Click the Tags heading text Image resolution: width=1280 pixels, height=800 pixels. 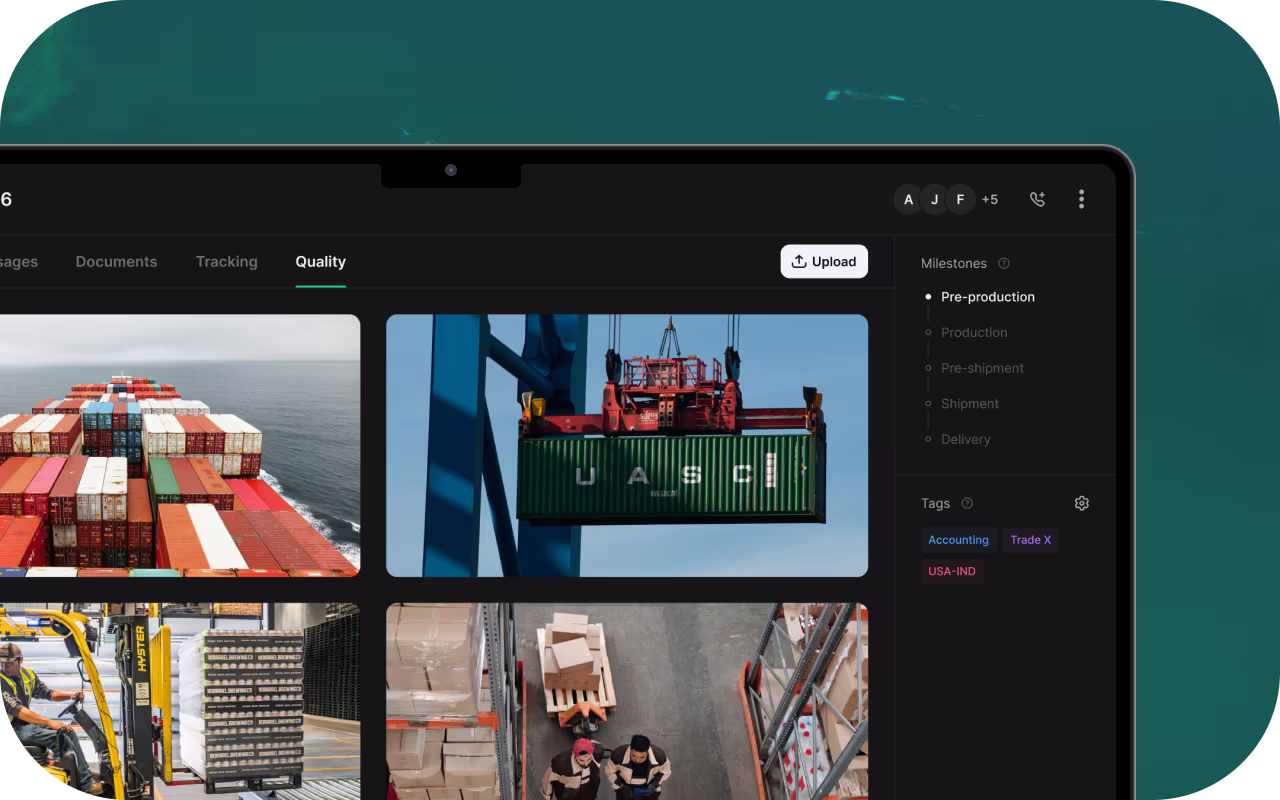[936, 503]
